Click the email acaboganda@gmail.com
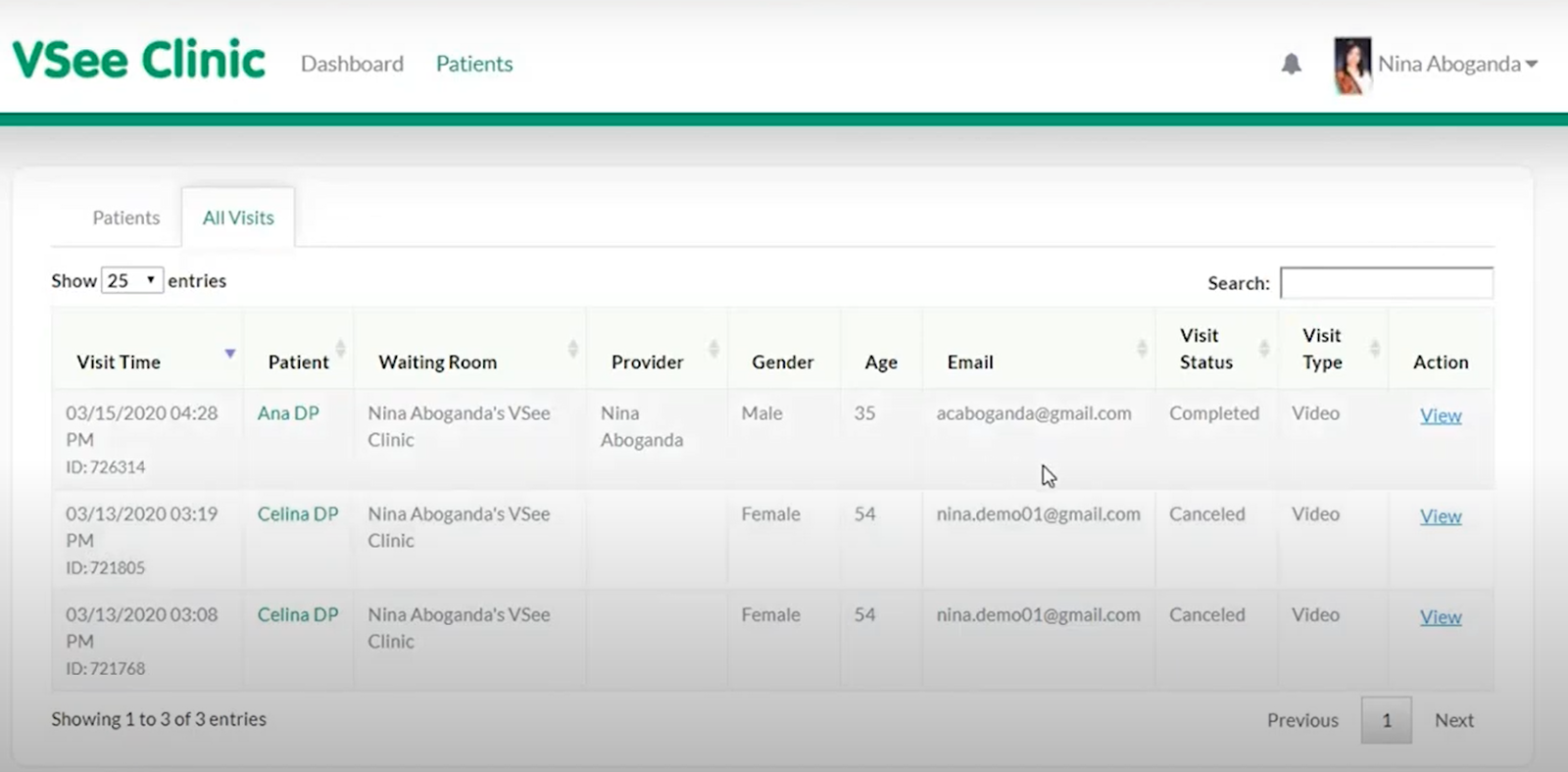This screenshot has height=772, width=1568. (x=1034, y=413)
